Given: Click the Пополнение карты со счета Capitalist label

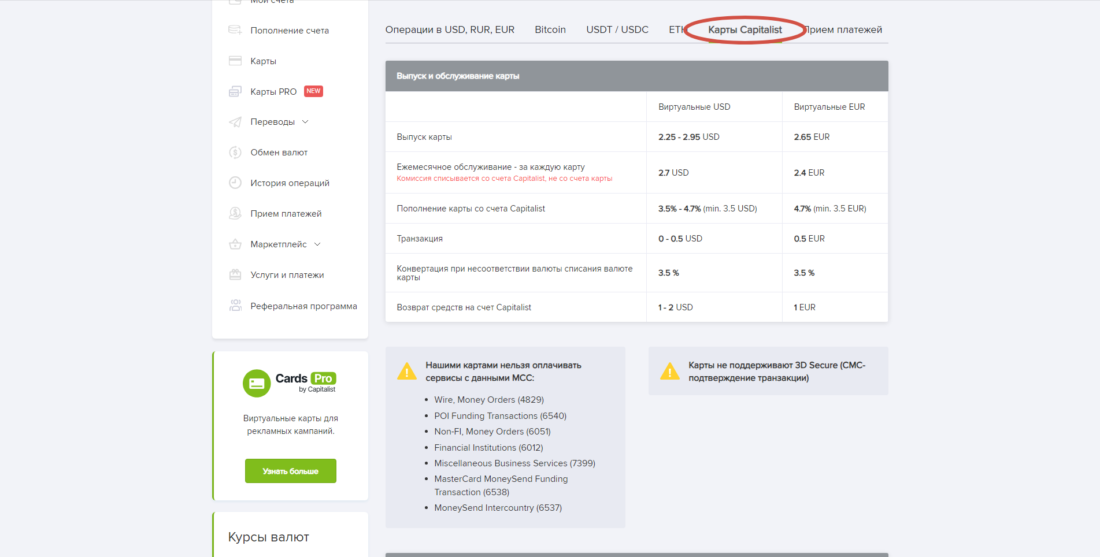Looking at the screenshot, I should click(x=471, y=208).
